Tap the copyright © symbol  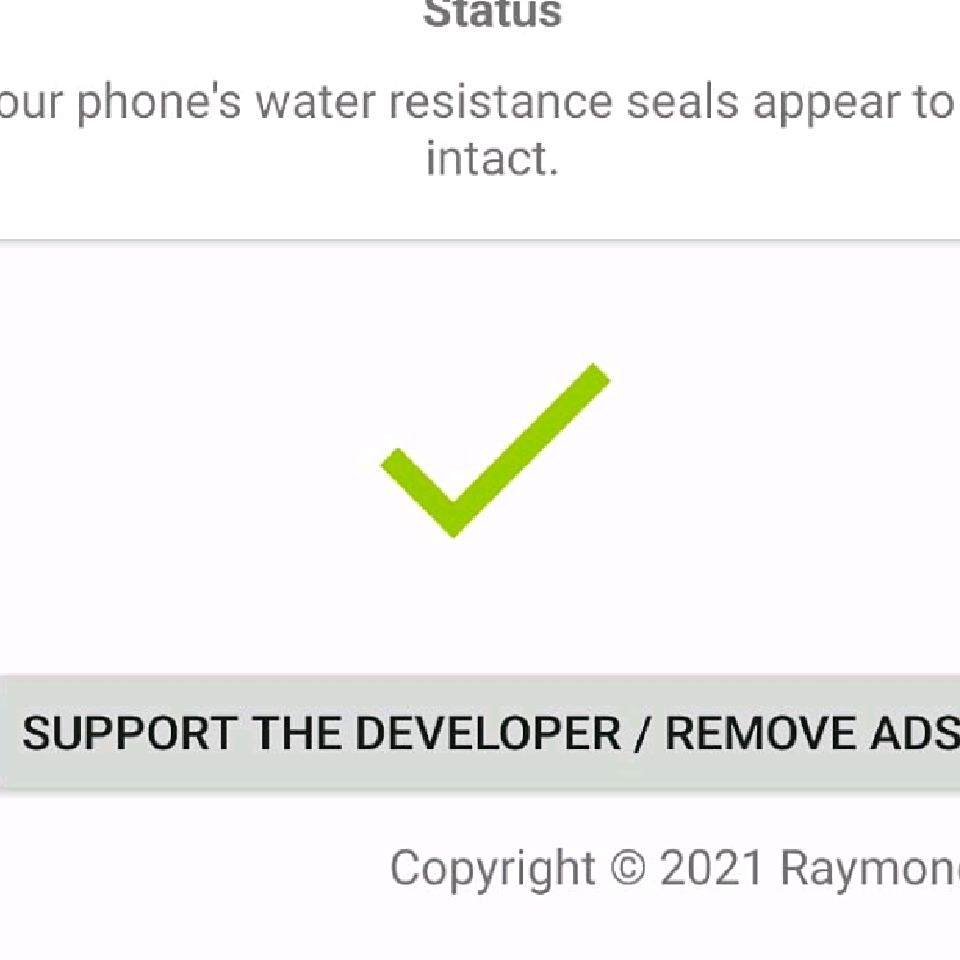point(628,869)
